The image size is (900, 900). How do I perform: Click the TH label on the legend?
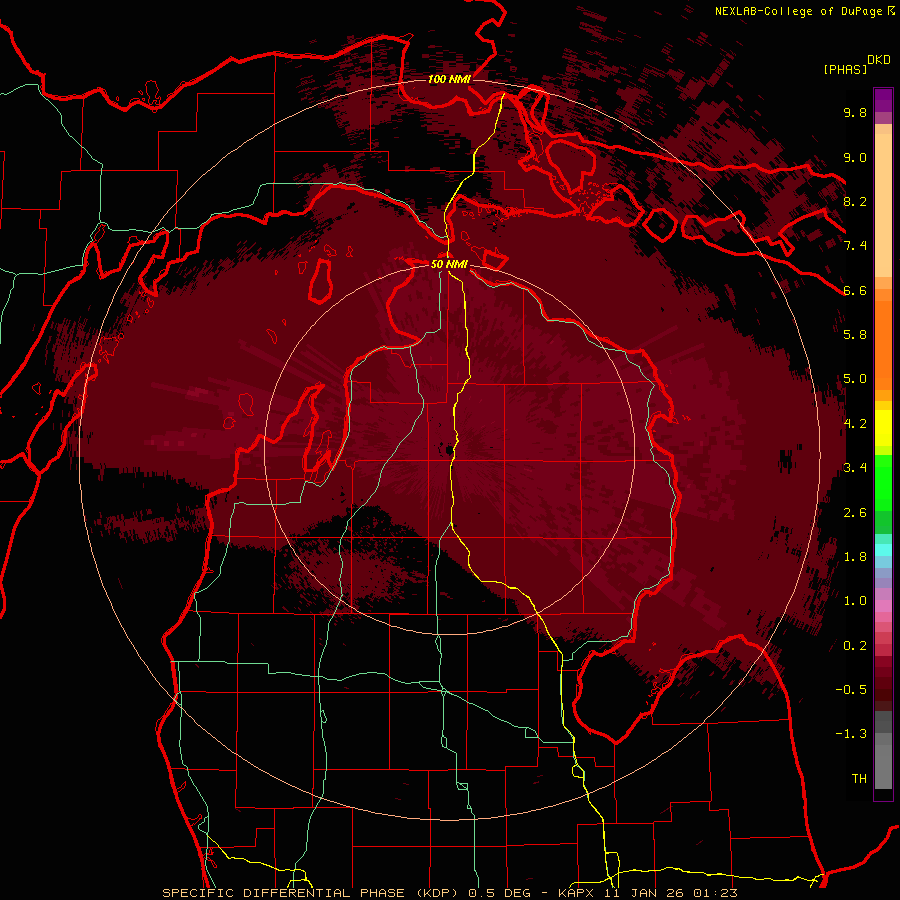pyautogui.click(x=859, y=778)
